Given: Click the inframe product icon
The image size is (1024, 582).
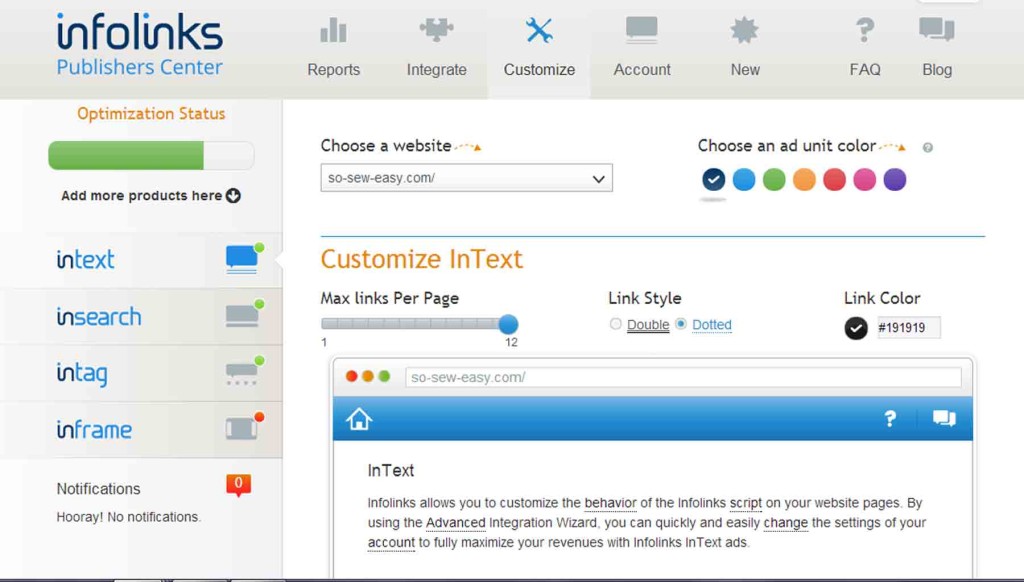Looking at the screenshot, I should (243, 427).
